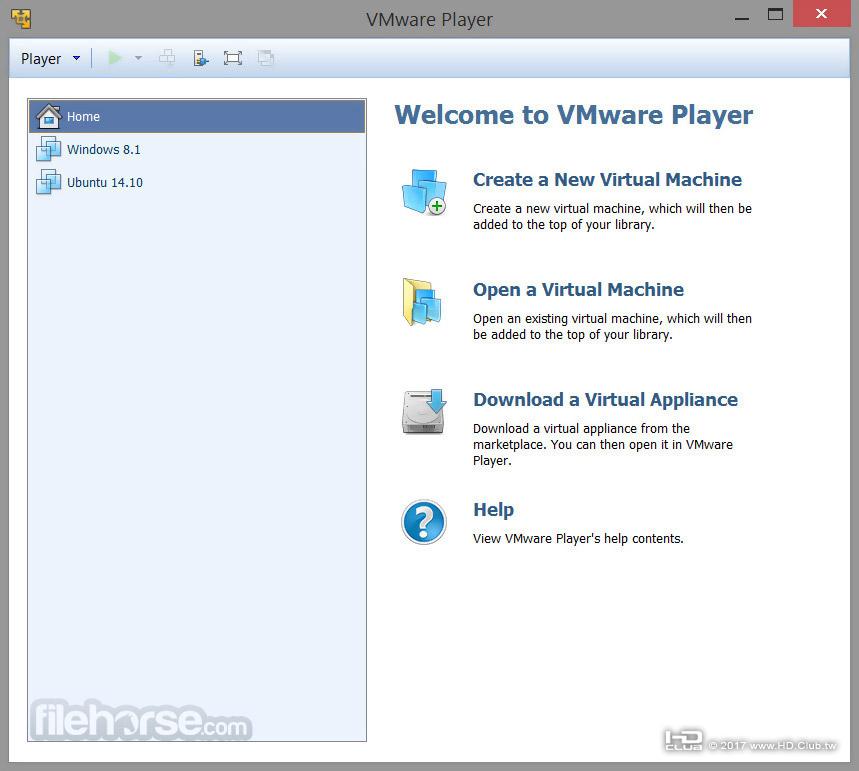Click the Unity mode toolbar icon
The image size is (859, 771).
266,58
